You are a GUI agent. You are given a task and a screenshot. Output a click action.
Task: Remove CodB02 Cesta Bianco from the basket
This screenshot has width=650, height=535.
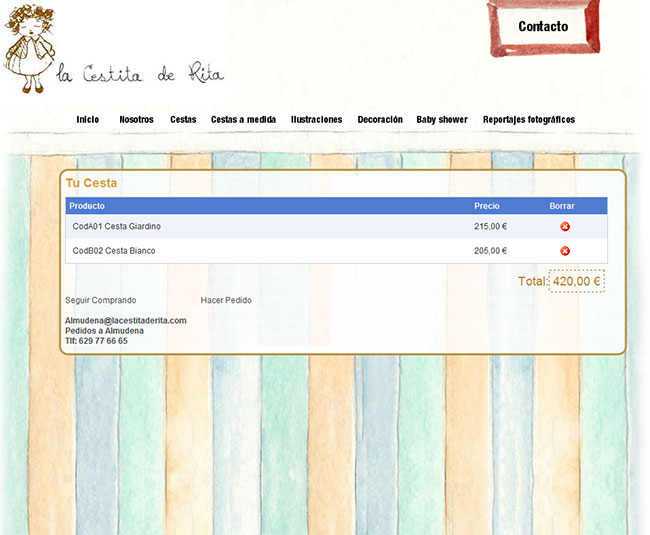[x=565, y=251]
